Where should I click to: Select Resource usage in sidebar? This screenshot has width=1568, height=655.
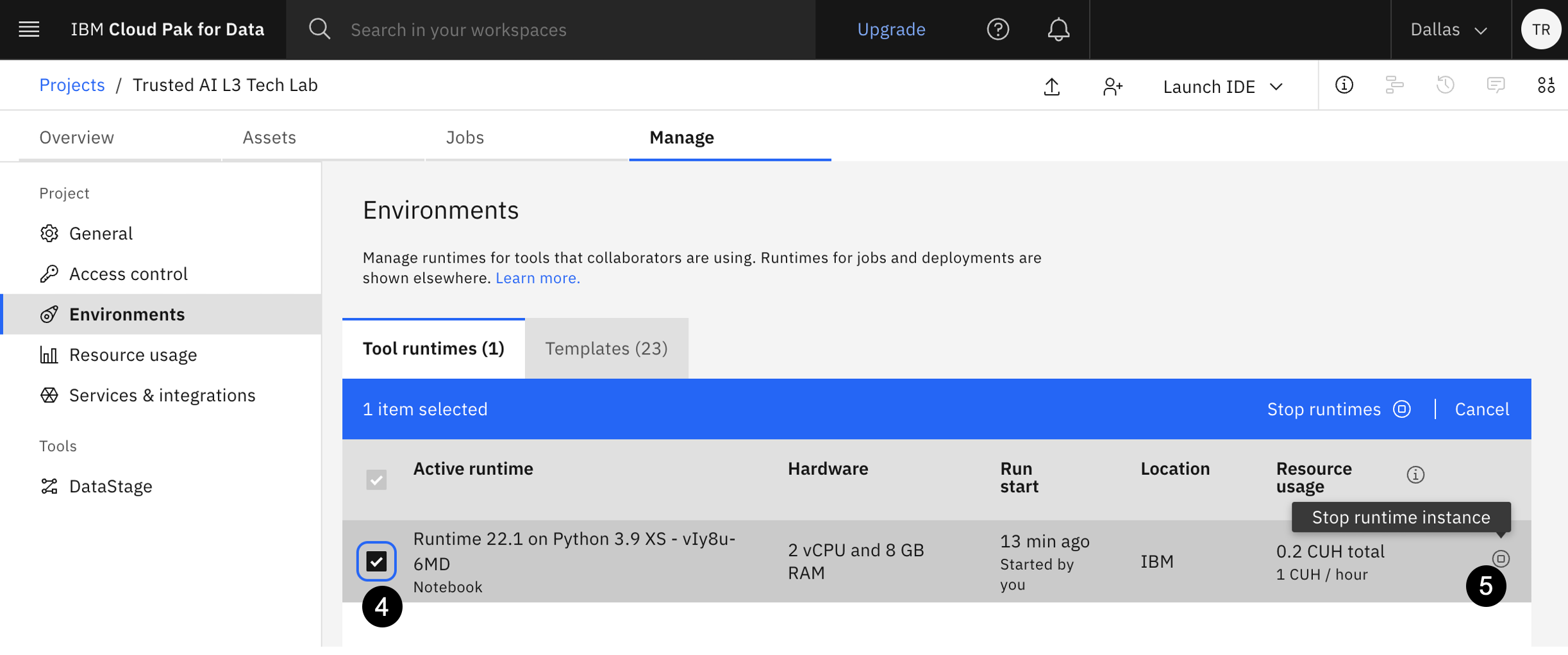tap(133, 355)
